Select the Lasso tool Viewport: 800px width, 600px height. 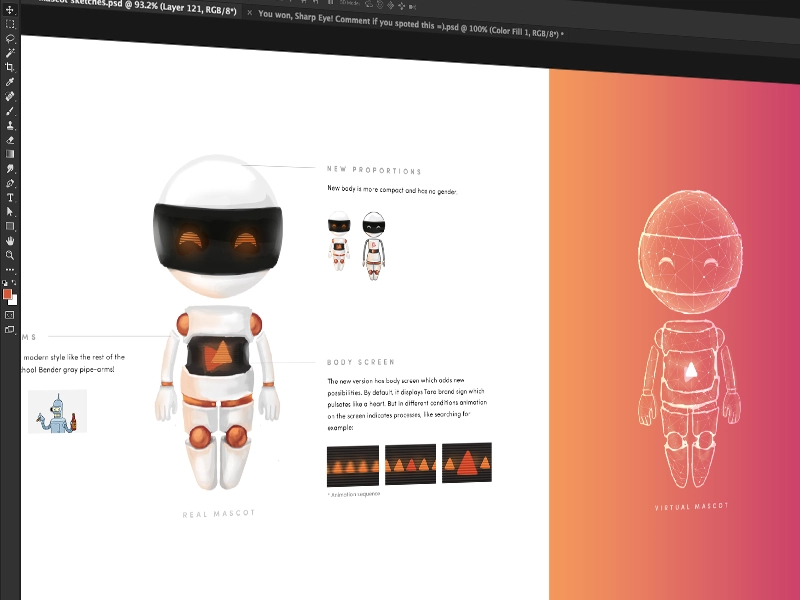pyautogui.click(x=10, y=39)
